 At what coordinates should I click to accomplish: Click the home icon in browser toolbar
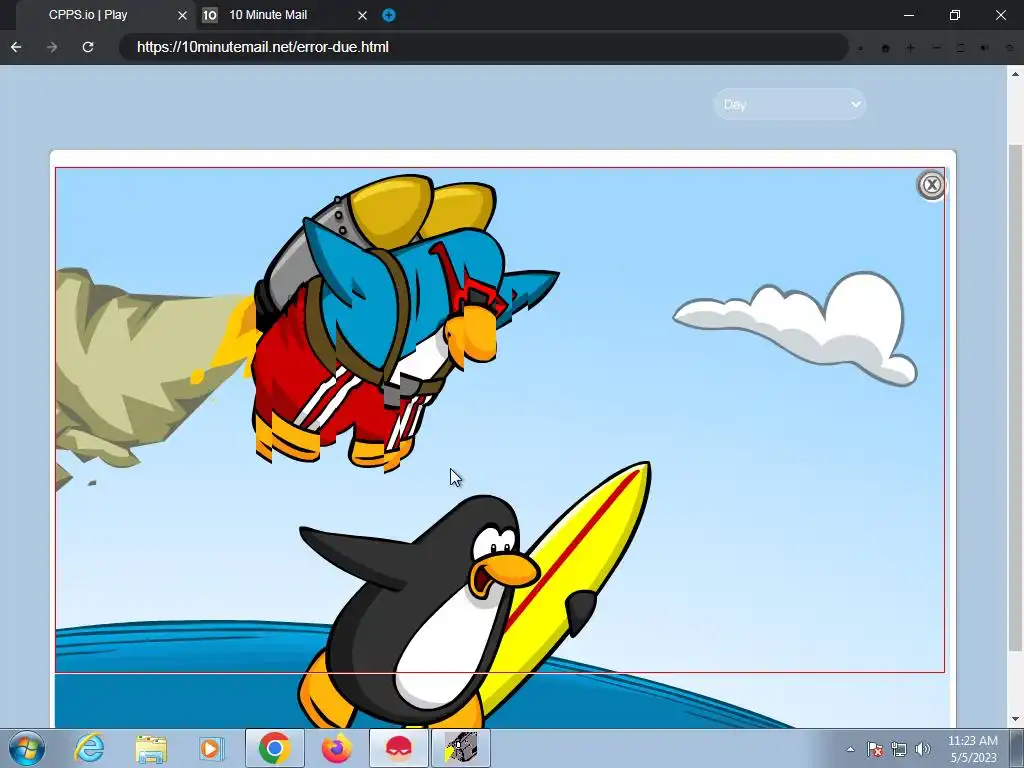pos(886,48)
